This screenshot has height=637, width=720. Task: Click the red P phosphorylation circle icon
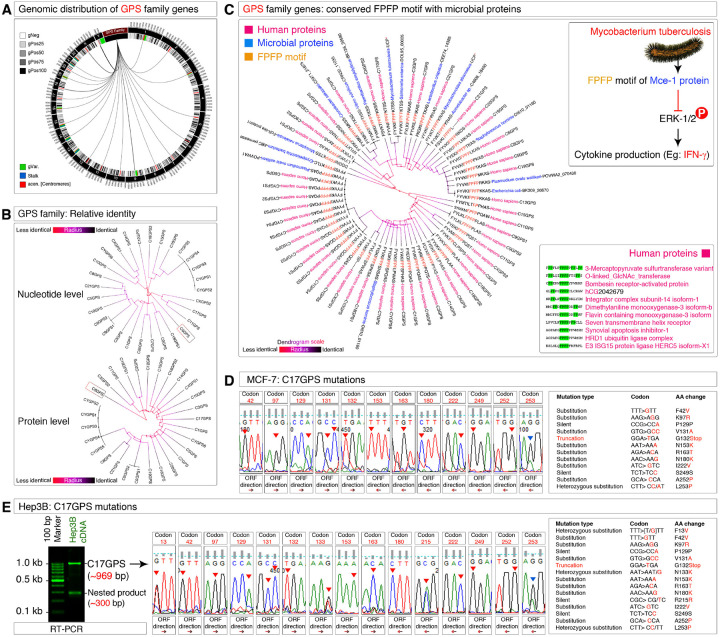pyautogui.click(x=702, y=113)
